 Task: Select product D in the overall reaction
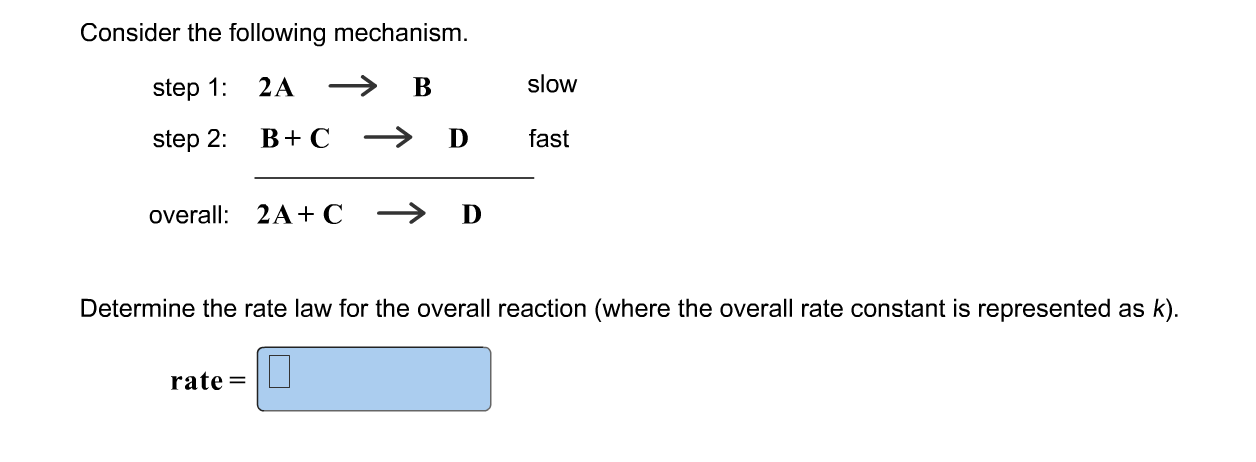pyautogui.click(x=471, y=214)
